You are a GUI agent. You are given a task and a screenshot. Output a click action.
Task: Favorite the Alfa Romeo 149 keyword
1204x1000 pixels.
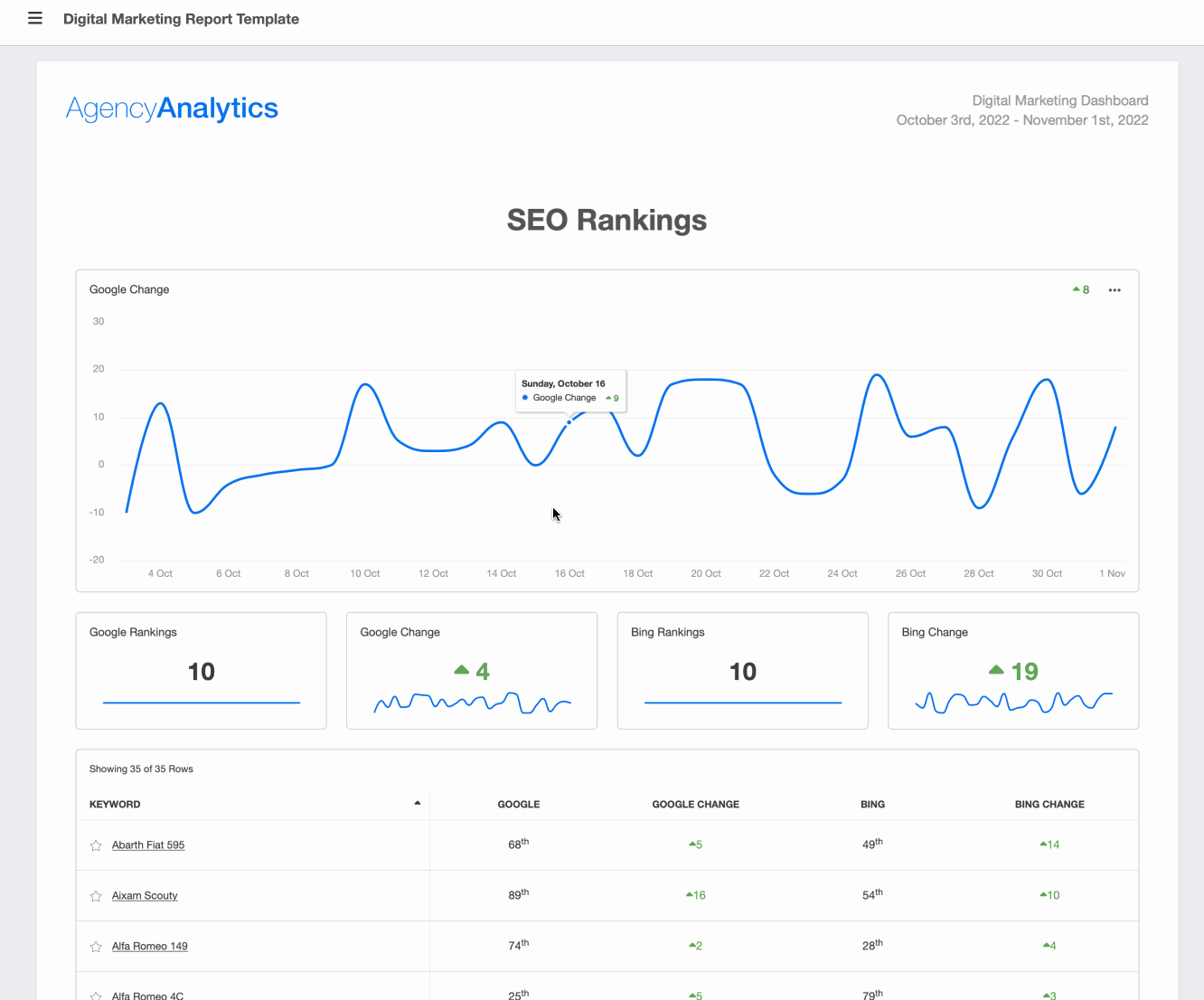coord(96,947)
